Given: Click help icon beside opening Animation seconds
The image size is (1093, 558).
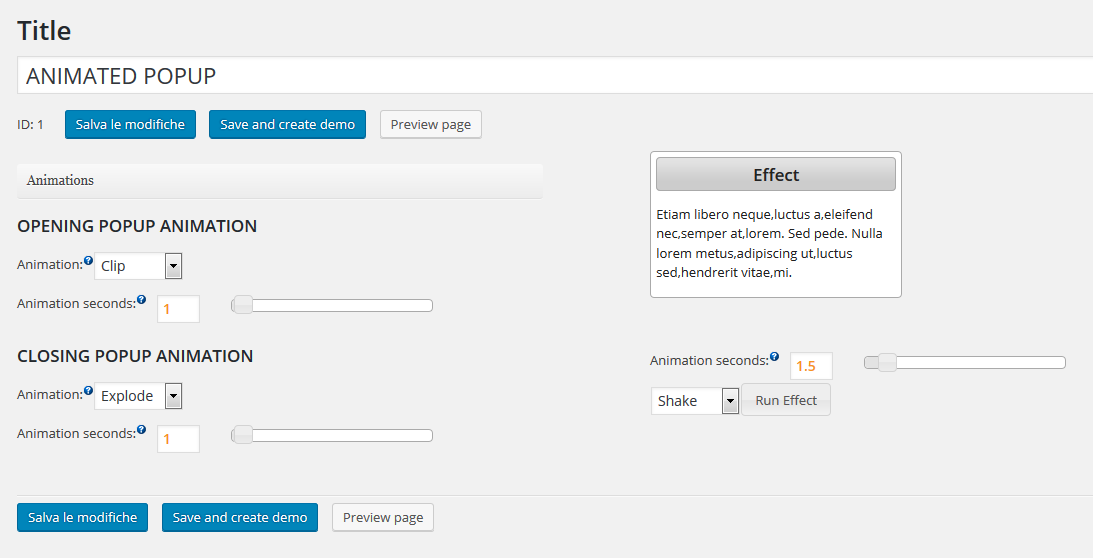Looking at the screenshot, I should (x=142, y=299).
